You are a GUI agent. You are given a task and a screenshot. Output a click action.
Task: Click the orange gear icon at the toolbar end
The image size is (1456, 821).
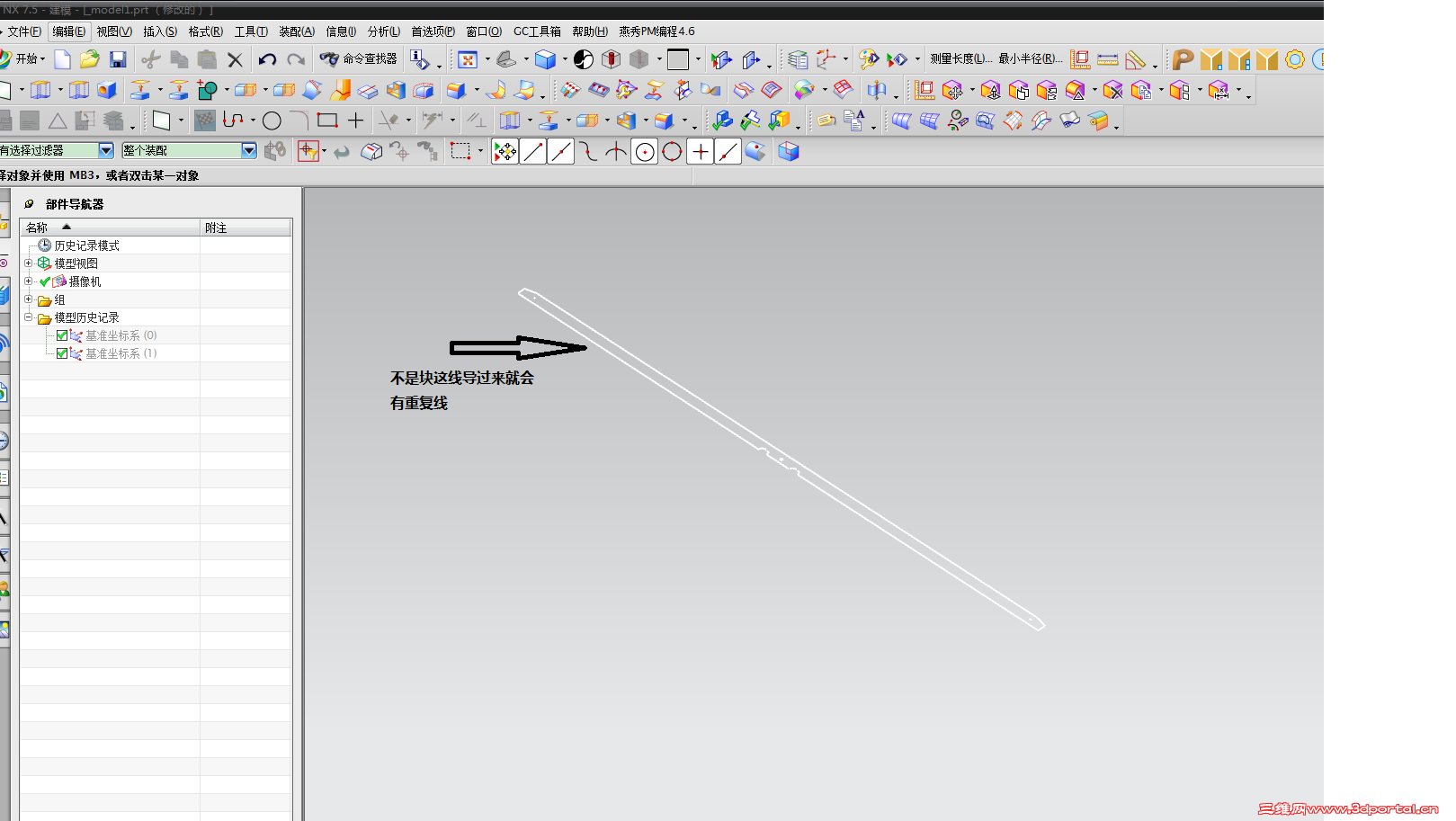tap(1295, 59)
